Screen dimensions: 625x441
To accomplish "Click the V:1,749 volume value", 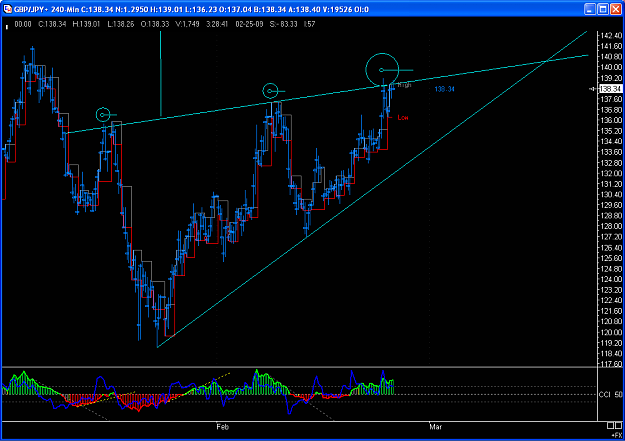I will pos(187,24).
